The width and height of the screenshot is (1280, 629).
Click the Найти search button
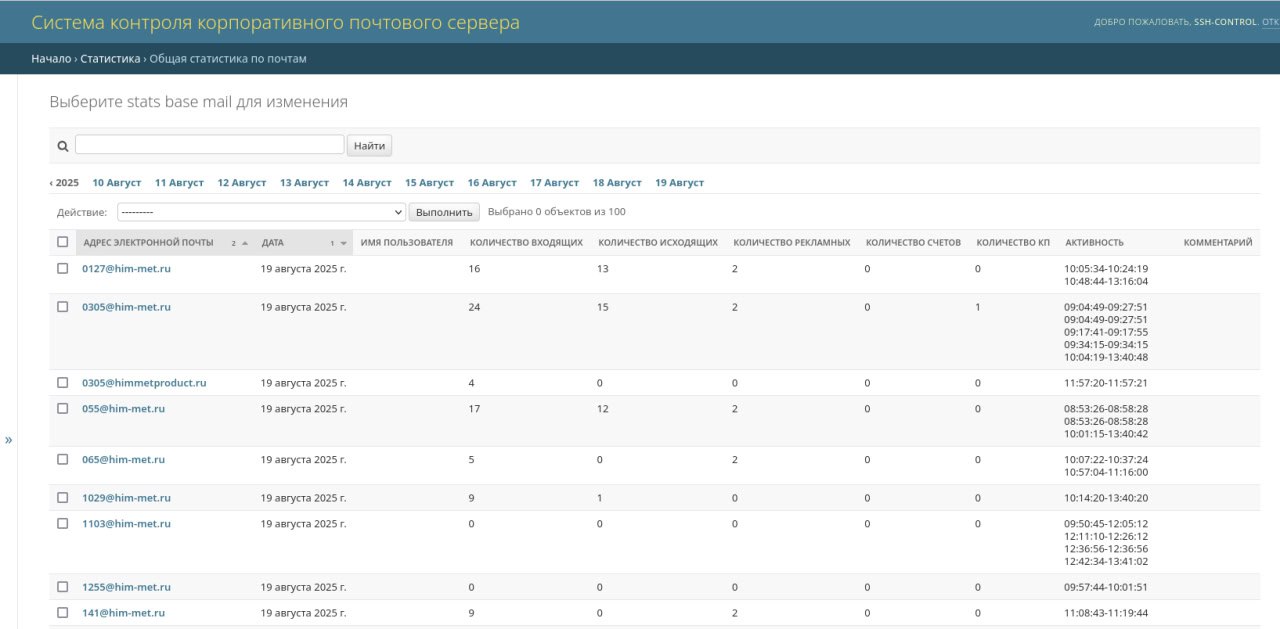point(369,146)
